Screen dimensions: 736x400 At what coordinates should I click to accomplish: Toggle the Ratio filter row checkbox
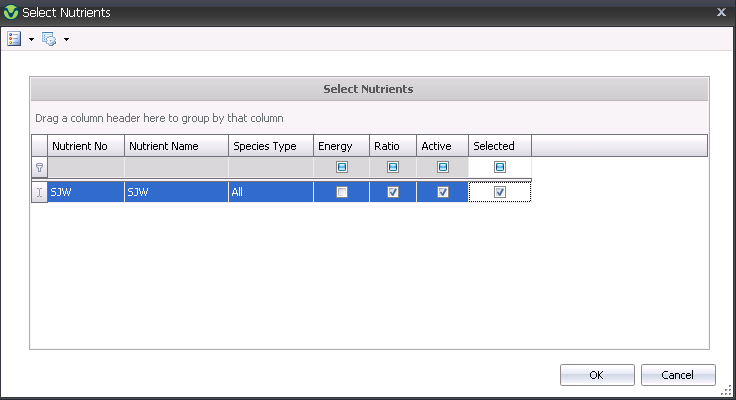(x=393, y=167)
